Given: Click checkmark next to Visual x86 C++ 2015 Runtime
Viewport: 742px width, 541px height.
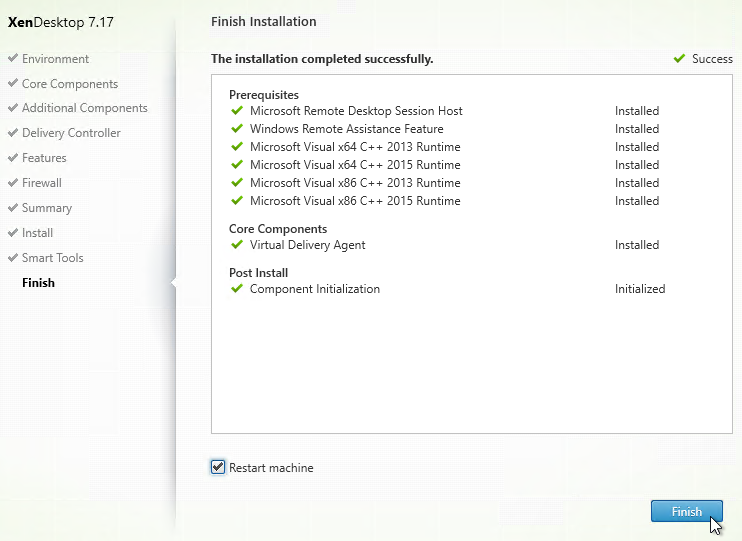Looking at the screenshot, I should [x=237, y=200].
